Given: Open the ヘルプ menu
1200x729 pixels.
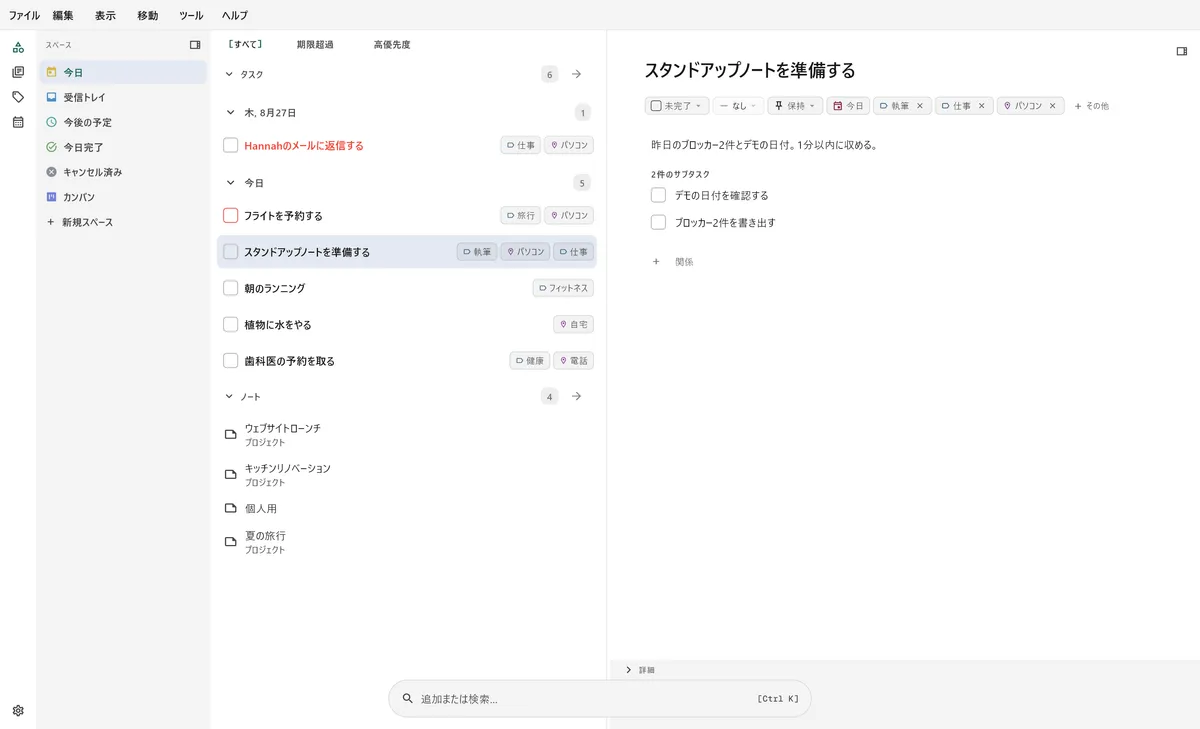Looking at the screenshot, I should pos(235,15).
